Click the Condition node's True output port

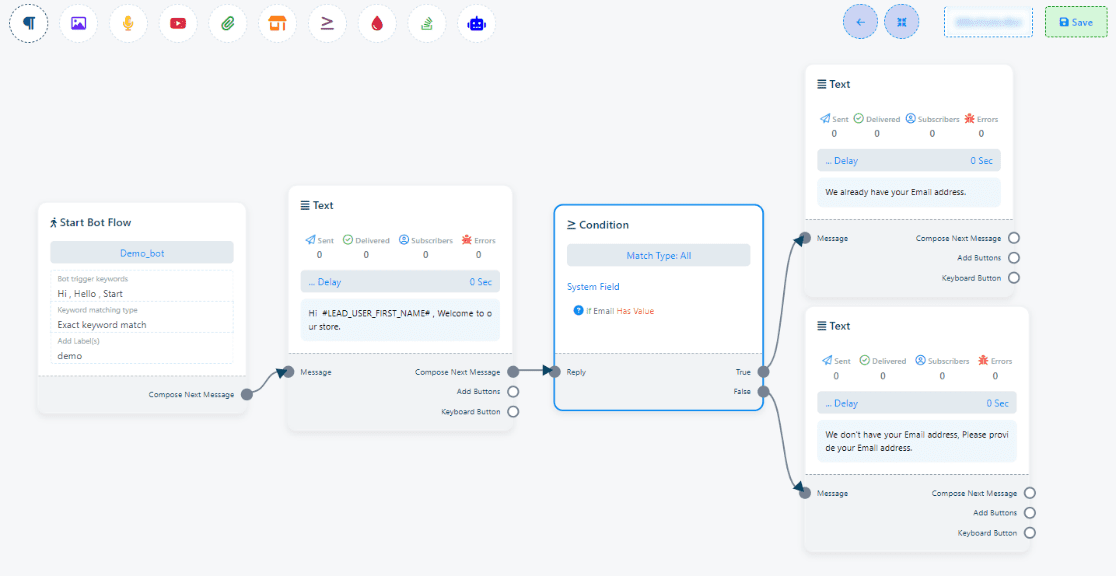tap(763, 372)
